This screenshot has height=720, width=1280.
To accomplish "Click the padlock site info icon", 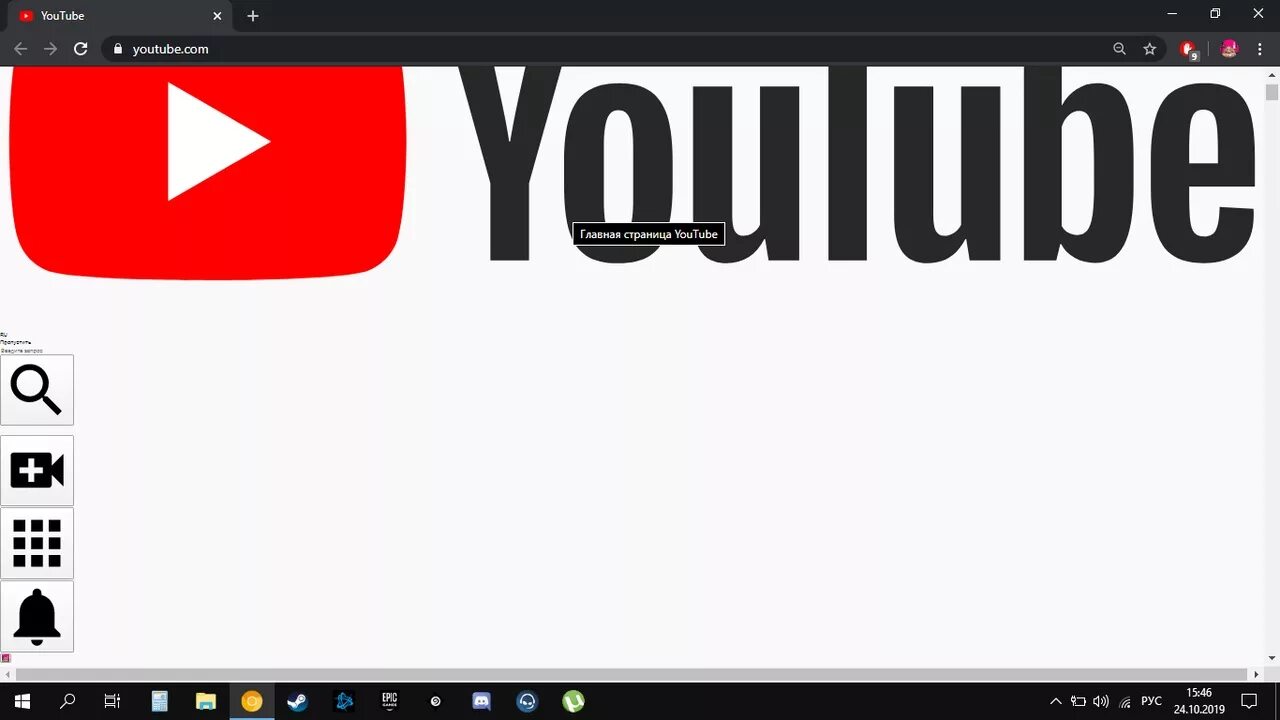I will [x=117, y=49].
